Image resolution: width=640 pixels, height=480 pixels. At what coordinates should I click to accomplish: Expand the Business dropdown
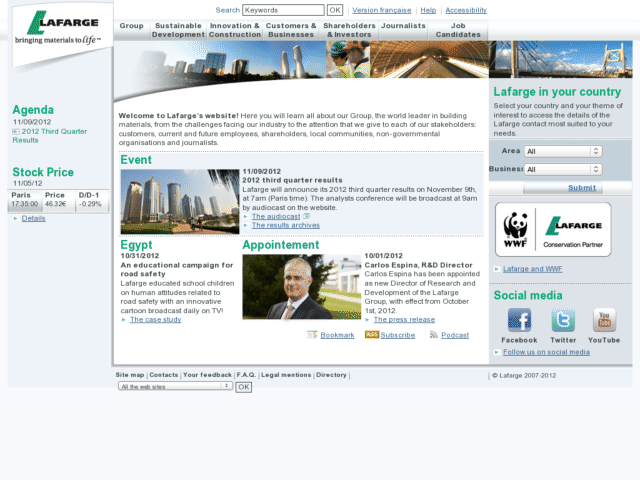point(563,169)
